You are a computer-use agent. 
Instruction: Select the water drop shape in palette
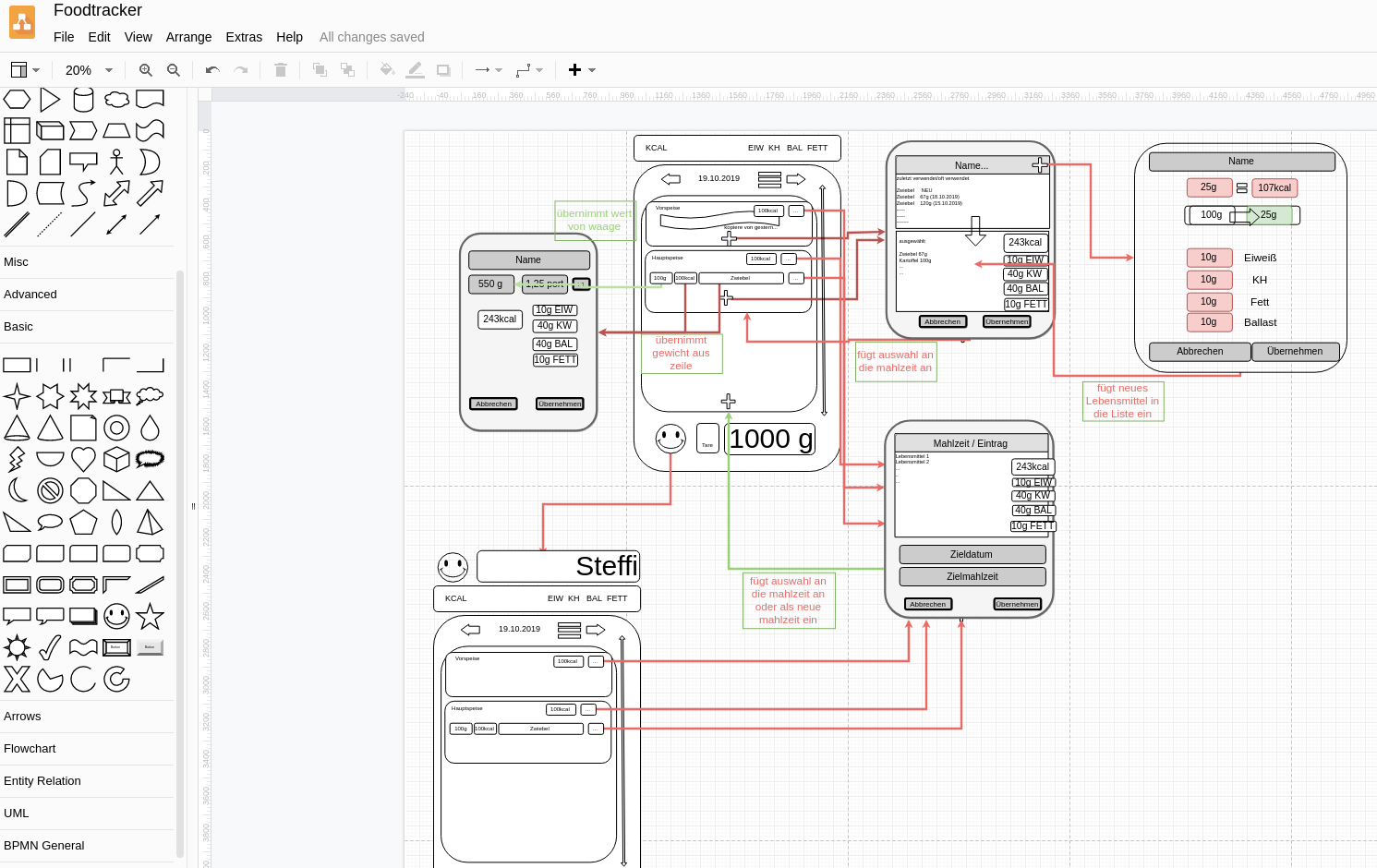150,428
